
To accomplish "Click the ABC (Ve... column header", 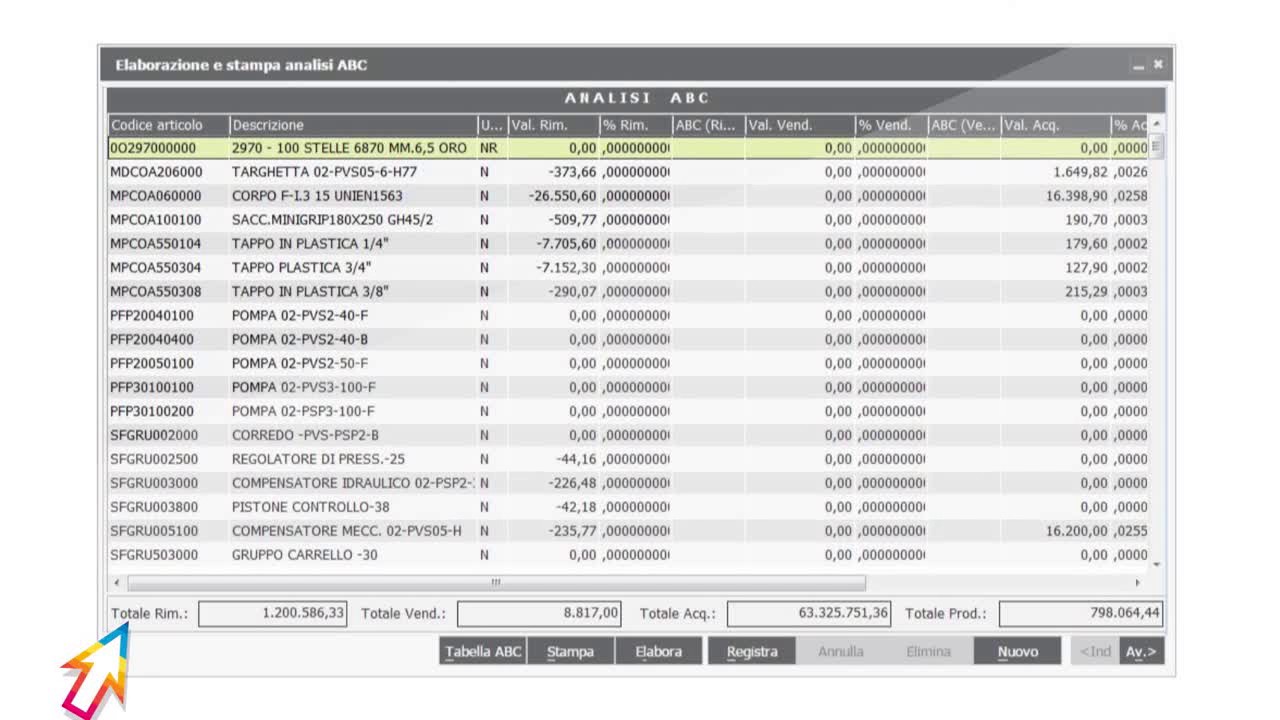I will [x=965, y=125].
